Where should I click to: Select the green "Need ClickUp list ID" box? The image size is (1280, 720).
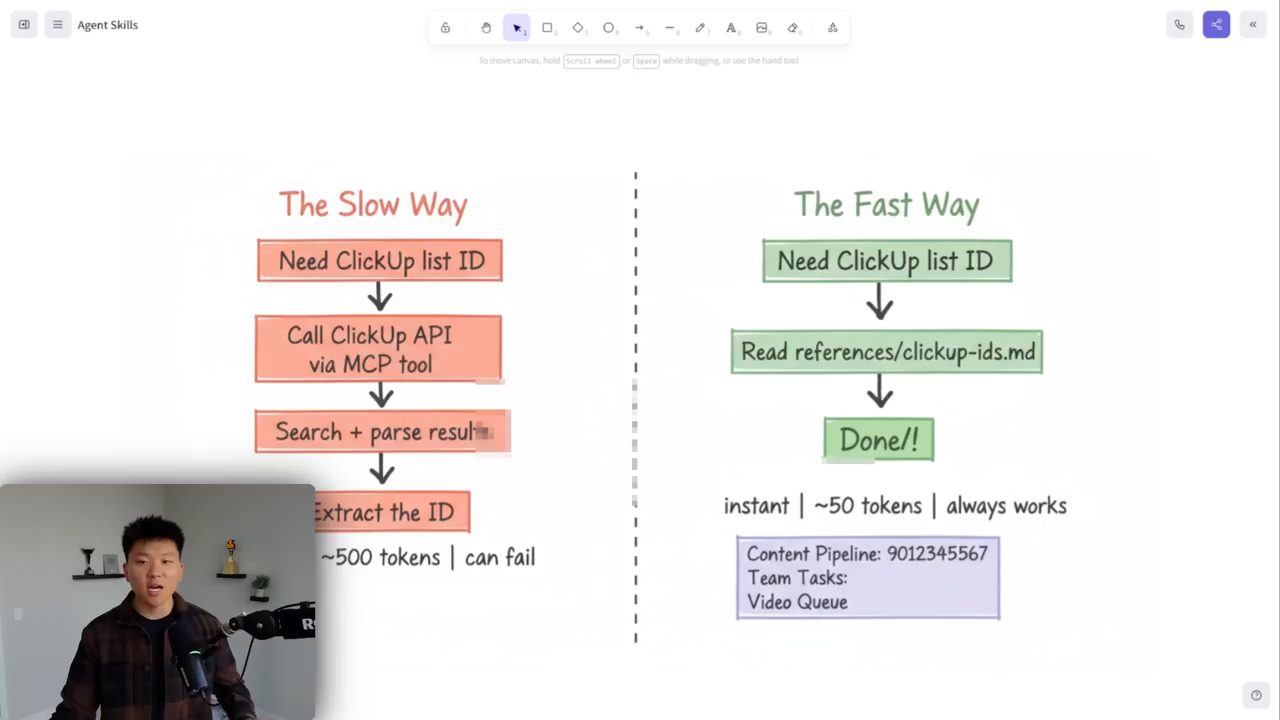[x=887, y=261]
